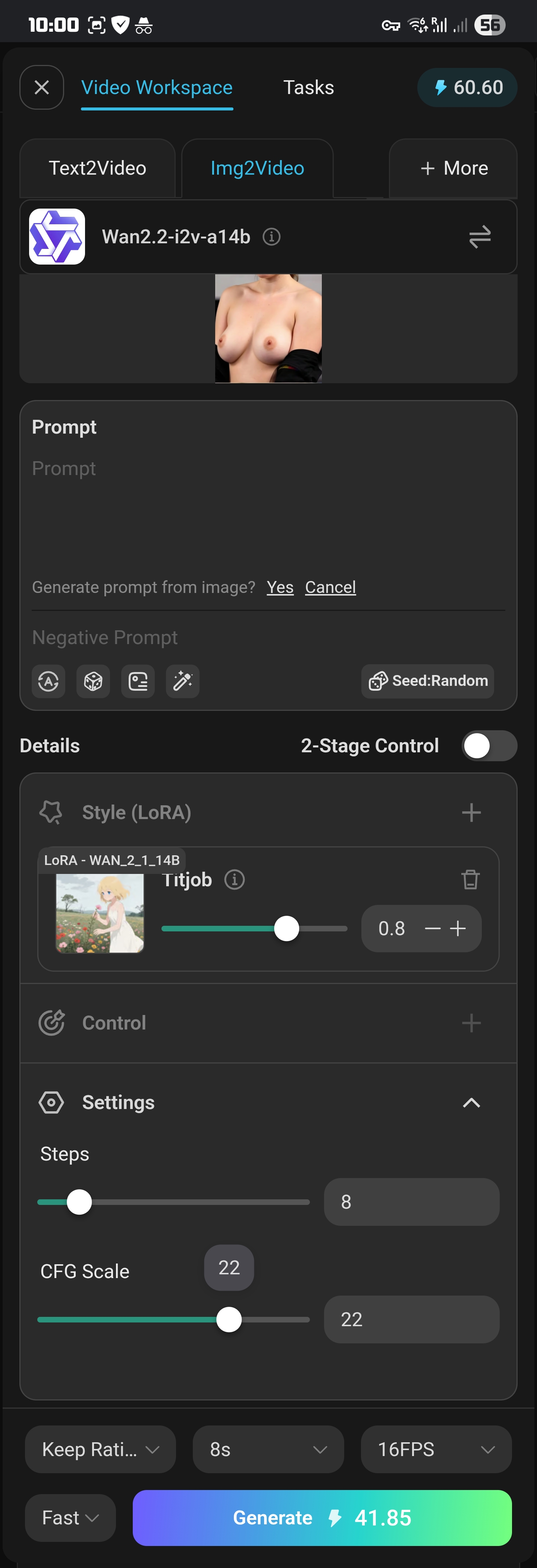This screenshot has height=1568, width=537.
Task: Delete the LoRA with the trash icon
Action: 470,879
